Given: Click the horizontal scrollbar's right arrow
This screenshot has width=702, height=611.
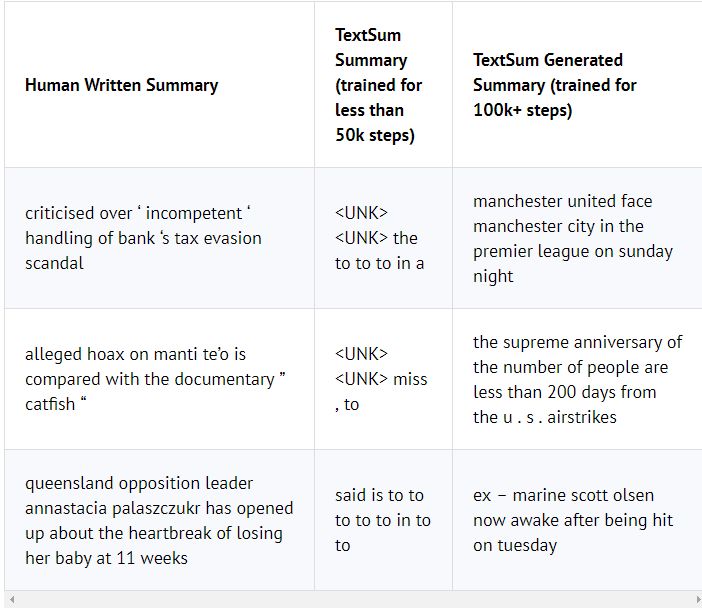Looking at the screenshot, I should click(x=692, y=600).
